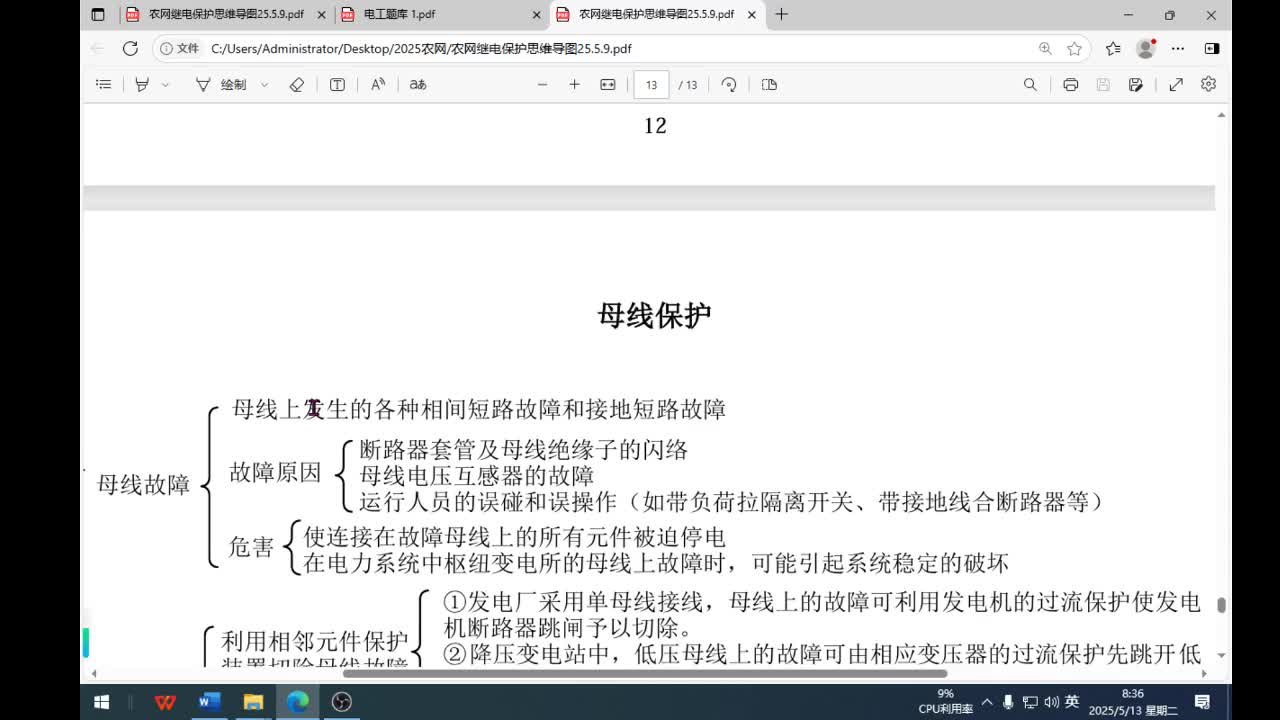Open the PDF table of contents

click(x=103, y=85)
